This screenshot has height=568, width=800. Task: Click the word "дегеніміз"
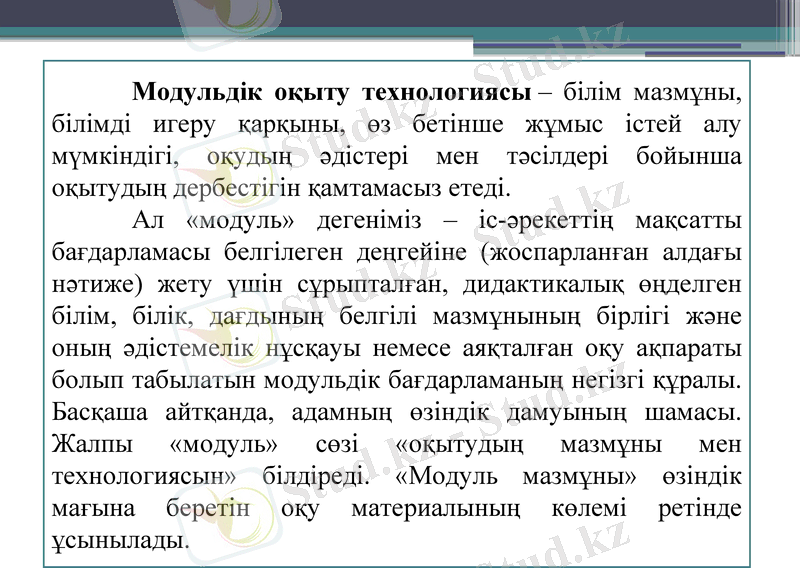coord(369,221)
